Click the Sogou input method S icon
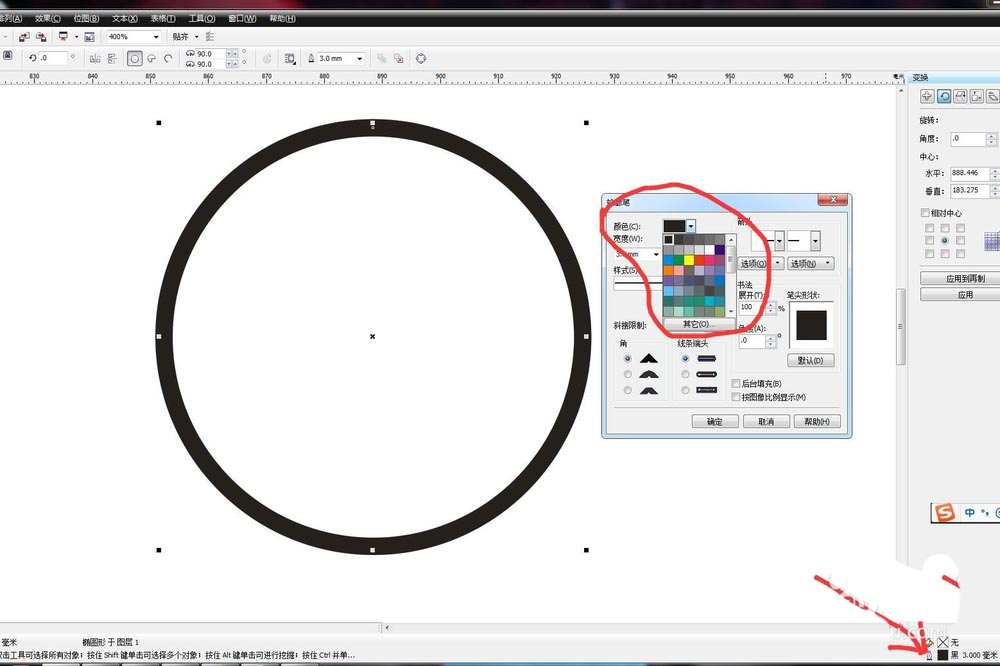The height and width of the screenshot is (666, 1000). [945, 512]
